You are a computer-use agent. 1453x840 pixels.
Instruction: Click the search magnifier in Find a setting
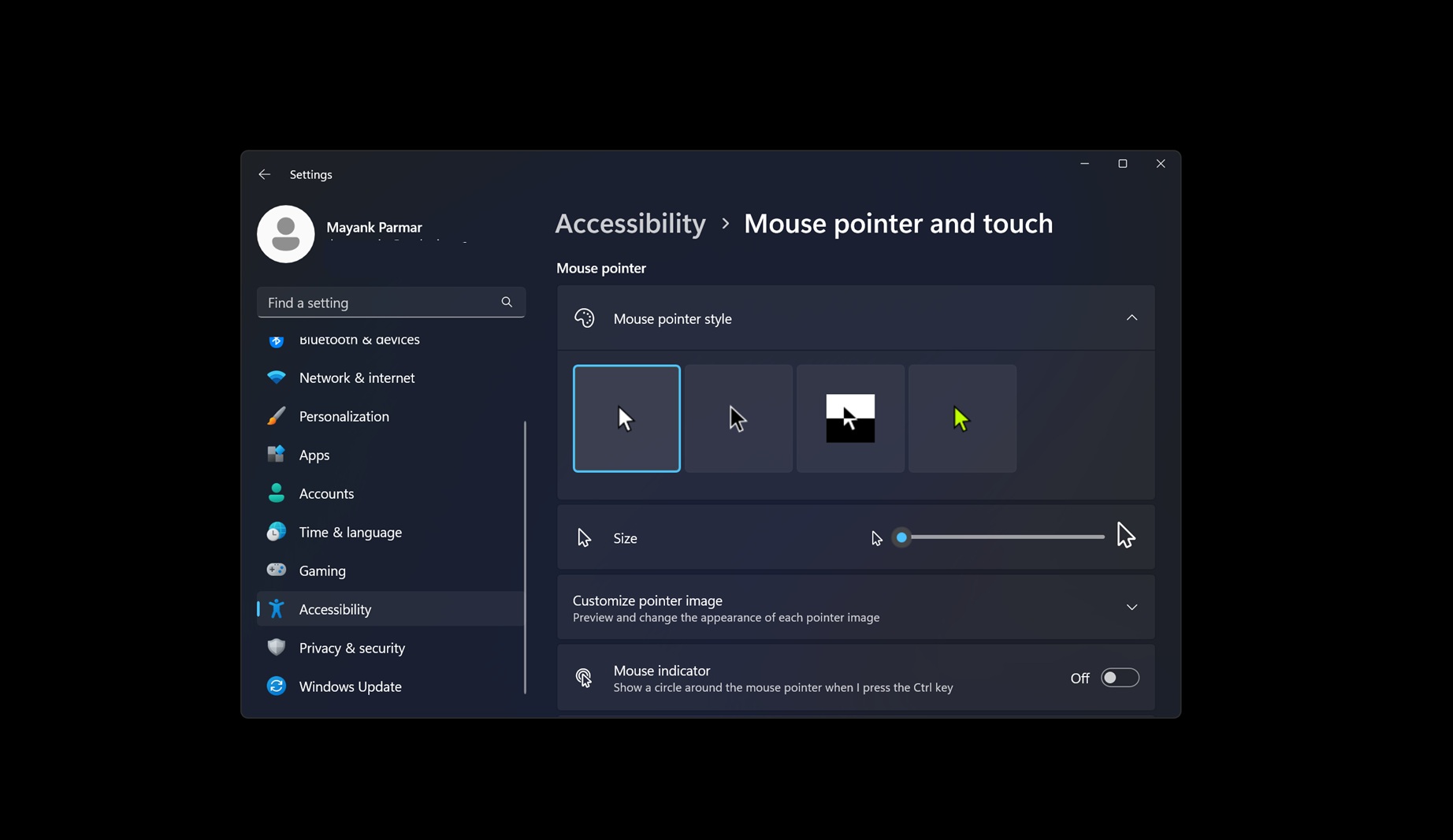pos(507,302)
